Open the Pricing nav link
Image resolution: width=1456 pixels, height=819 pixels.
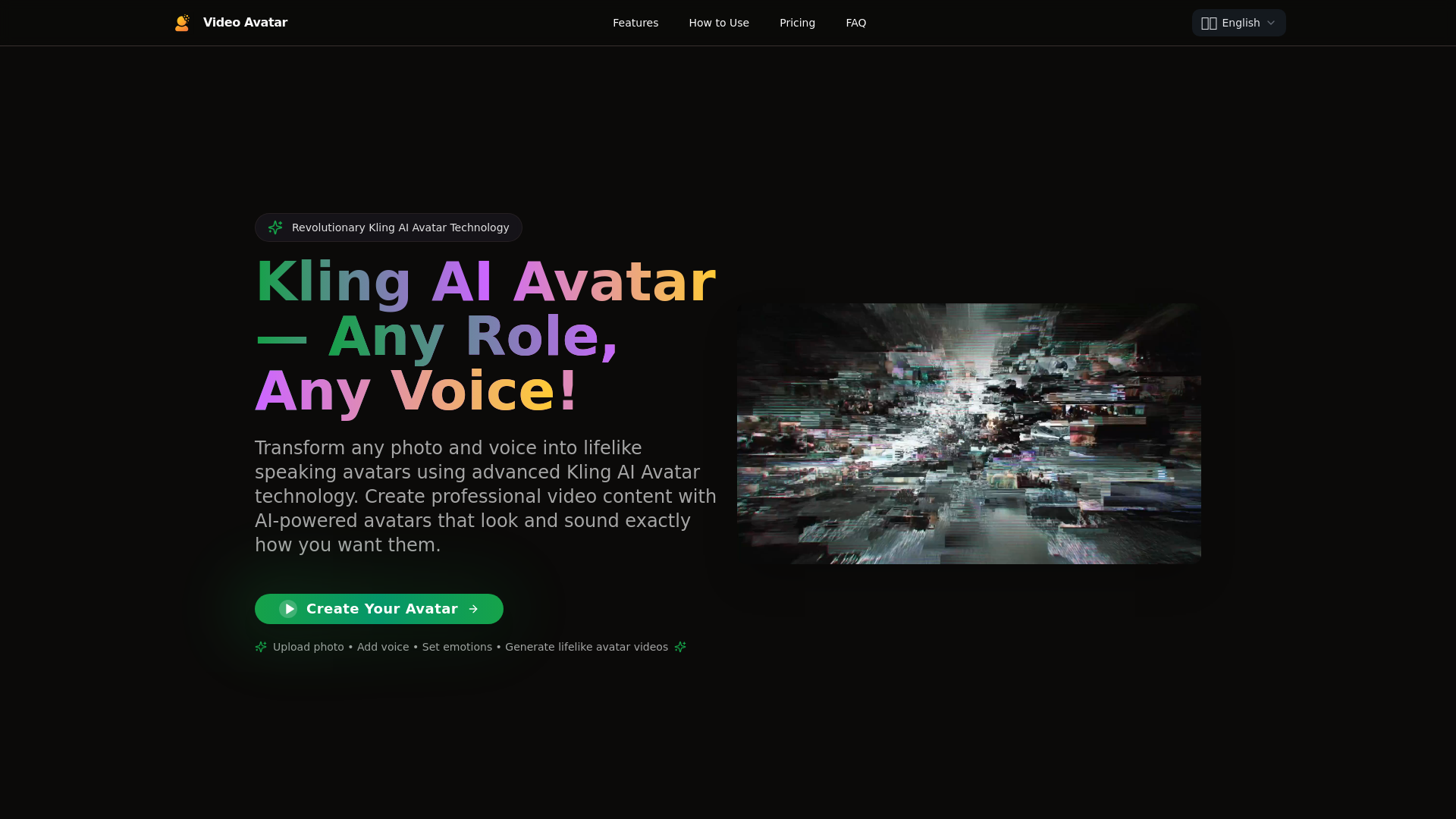coord(797,23)
